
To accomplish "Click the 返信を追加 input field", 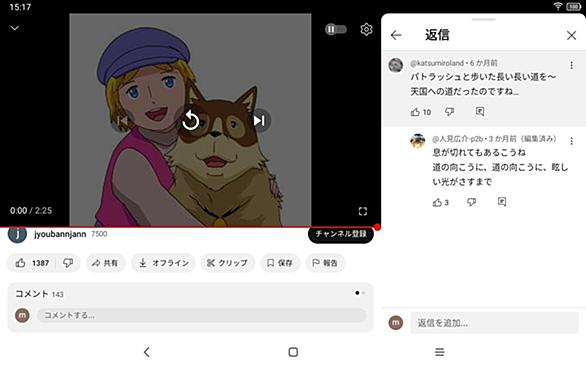I will pyautogui.click(x=494, y=323).
